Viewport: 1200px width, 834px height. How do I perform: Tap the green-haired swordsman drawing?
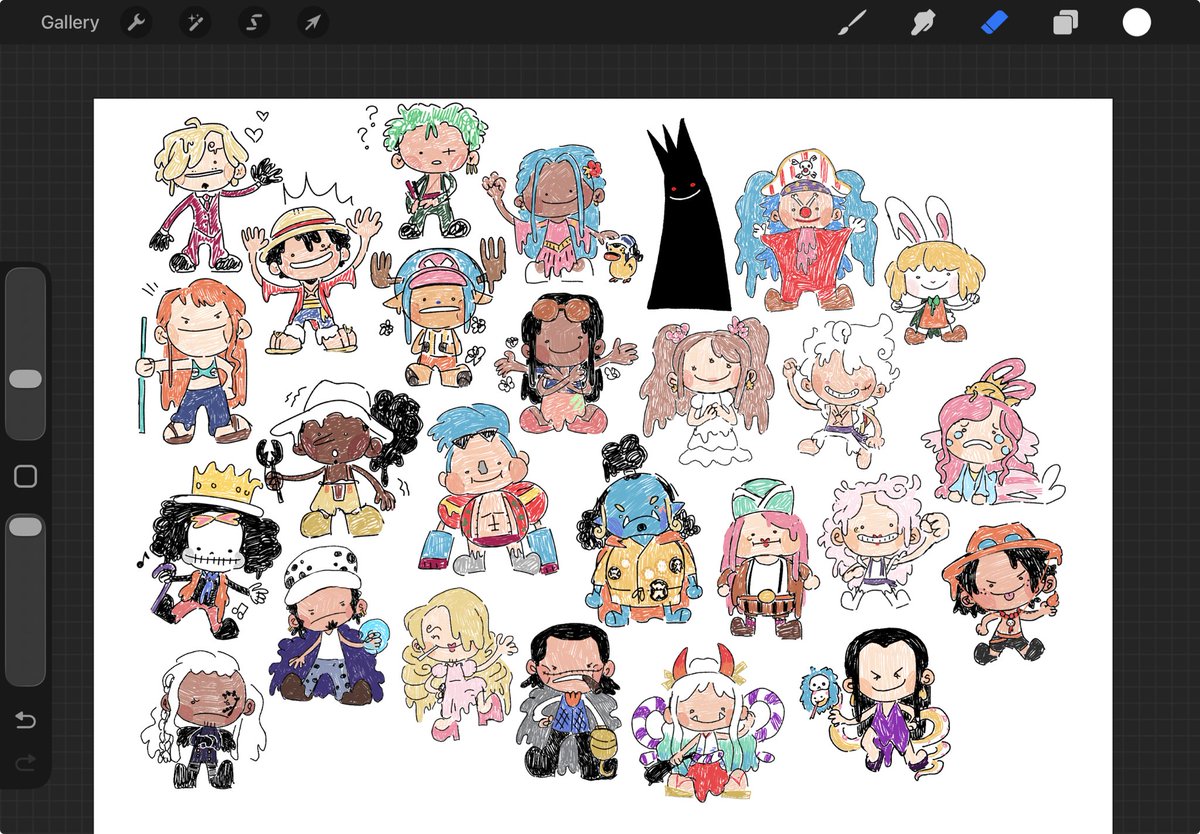(432, 170)
